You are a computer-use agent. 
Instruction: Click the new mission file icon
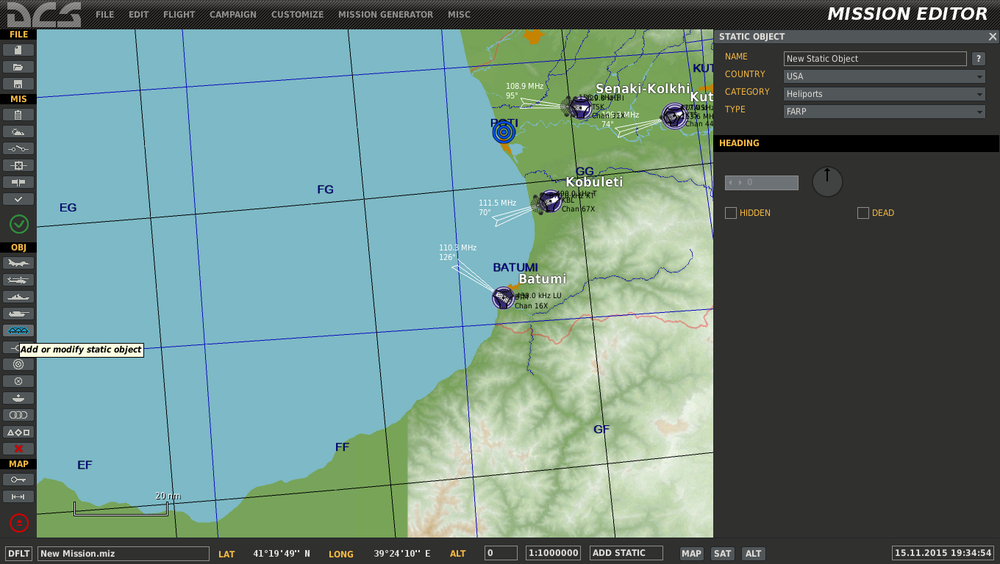pos(18,50)
